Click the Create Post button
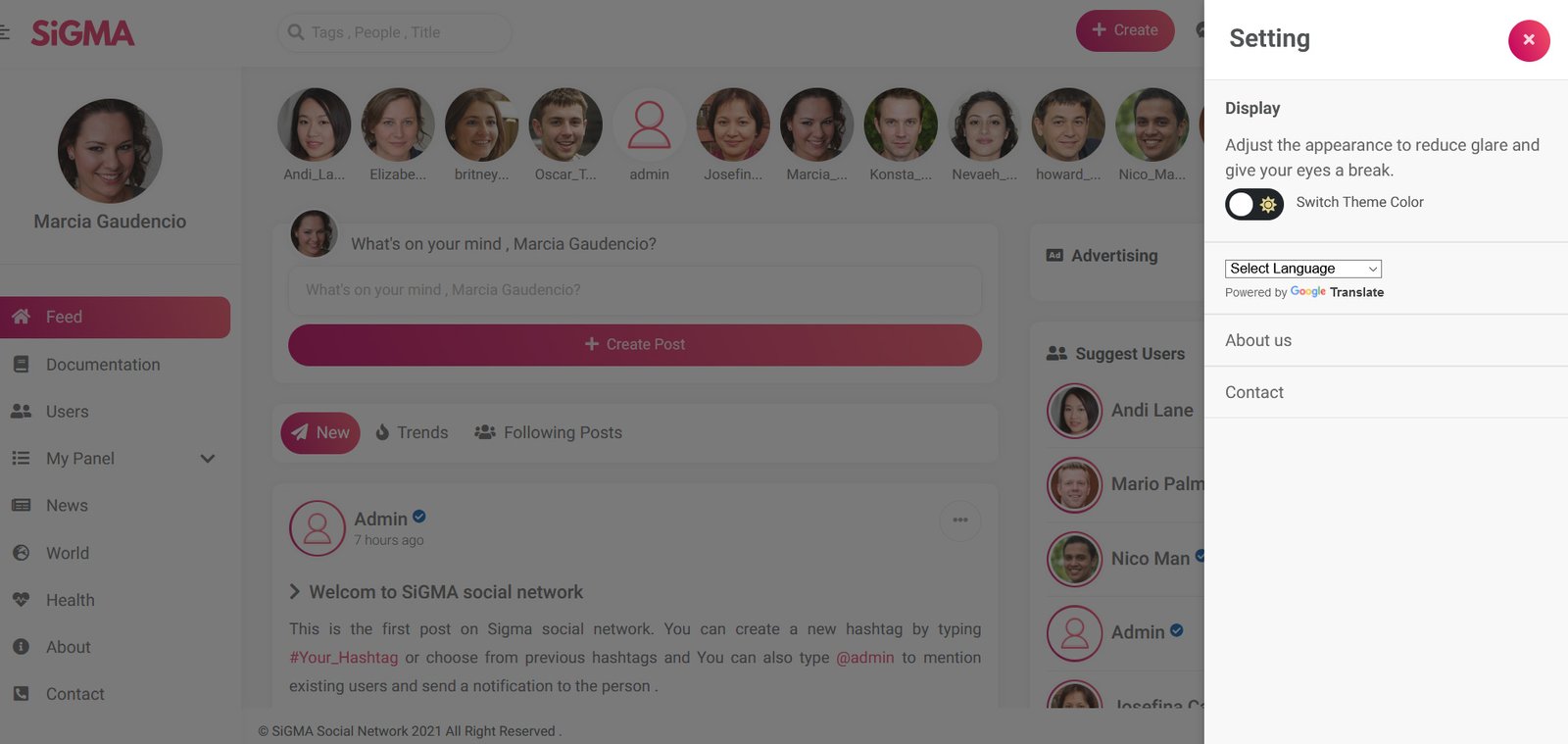 (635, 345)
